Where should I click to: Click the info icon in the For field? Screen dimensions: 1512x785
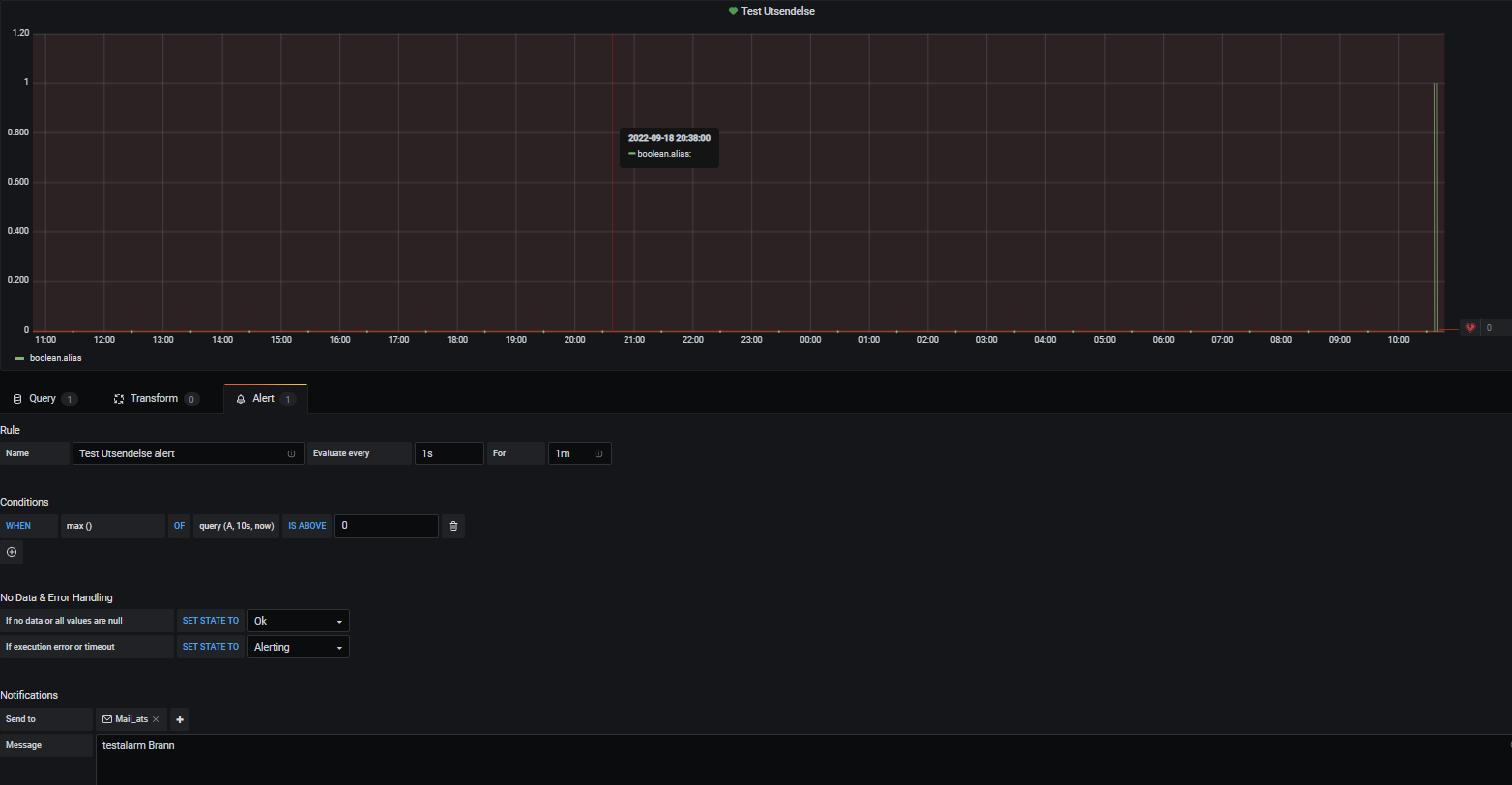pos(598,453)
